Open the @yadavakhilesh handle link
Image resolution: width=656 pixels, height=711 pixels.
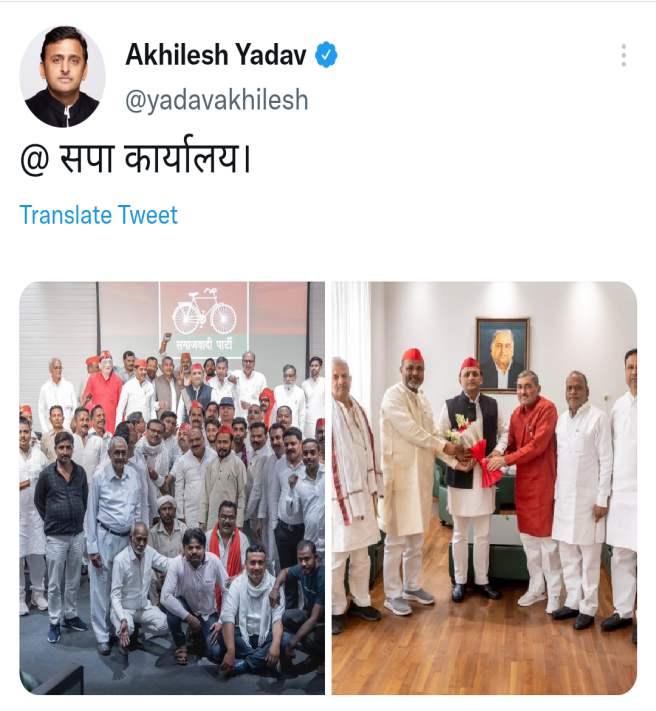[217, 100]
